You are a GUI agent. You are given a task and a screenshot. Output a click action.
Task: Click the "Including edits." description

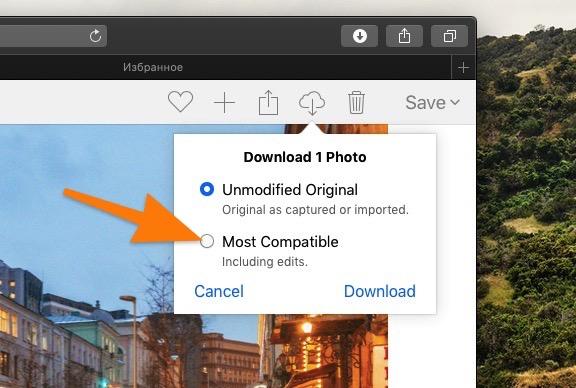[265, 262]
